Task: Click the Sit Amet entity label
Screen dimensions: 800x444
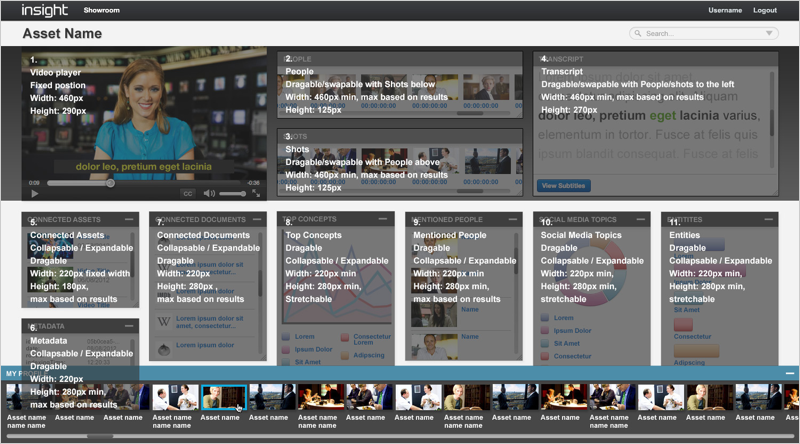Action: point(687,310)
